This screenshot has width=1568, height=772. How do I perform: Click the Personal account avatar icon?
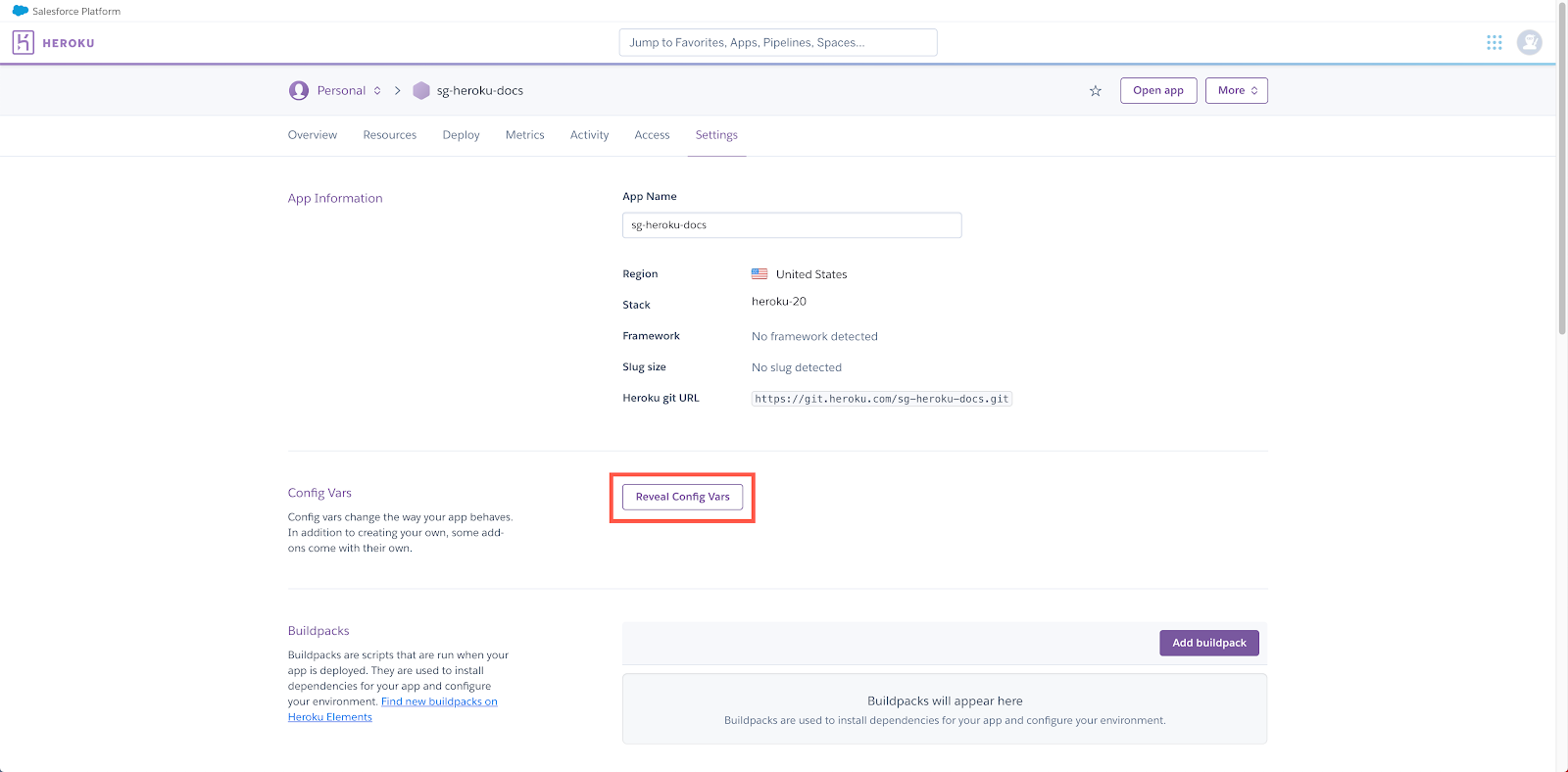pyautogui.click(x=299, y=90)
